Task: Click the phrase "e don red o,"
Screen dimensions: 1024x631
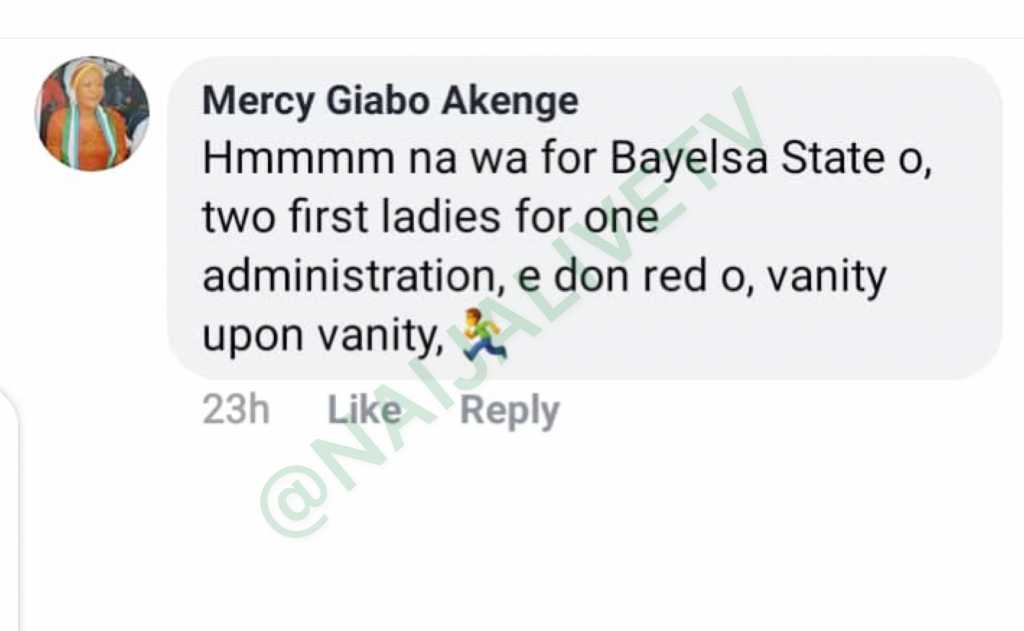Action: (631, 276)
